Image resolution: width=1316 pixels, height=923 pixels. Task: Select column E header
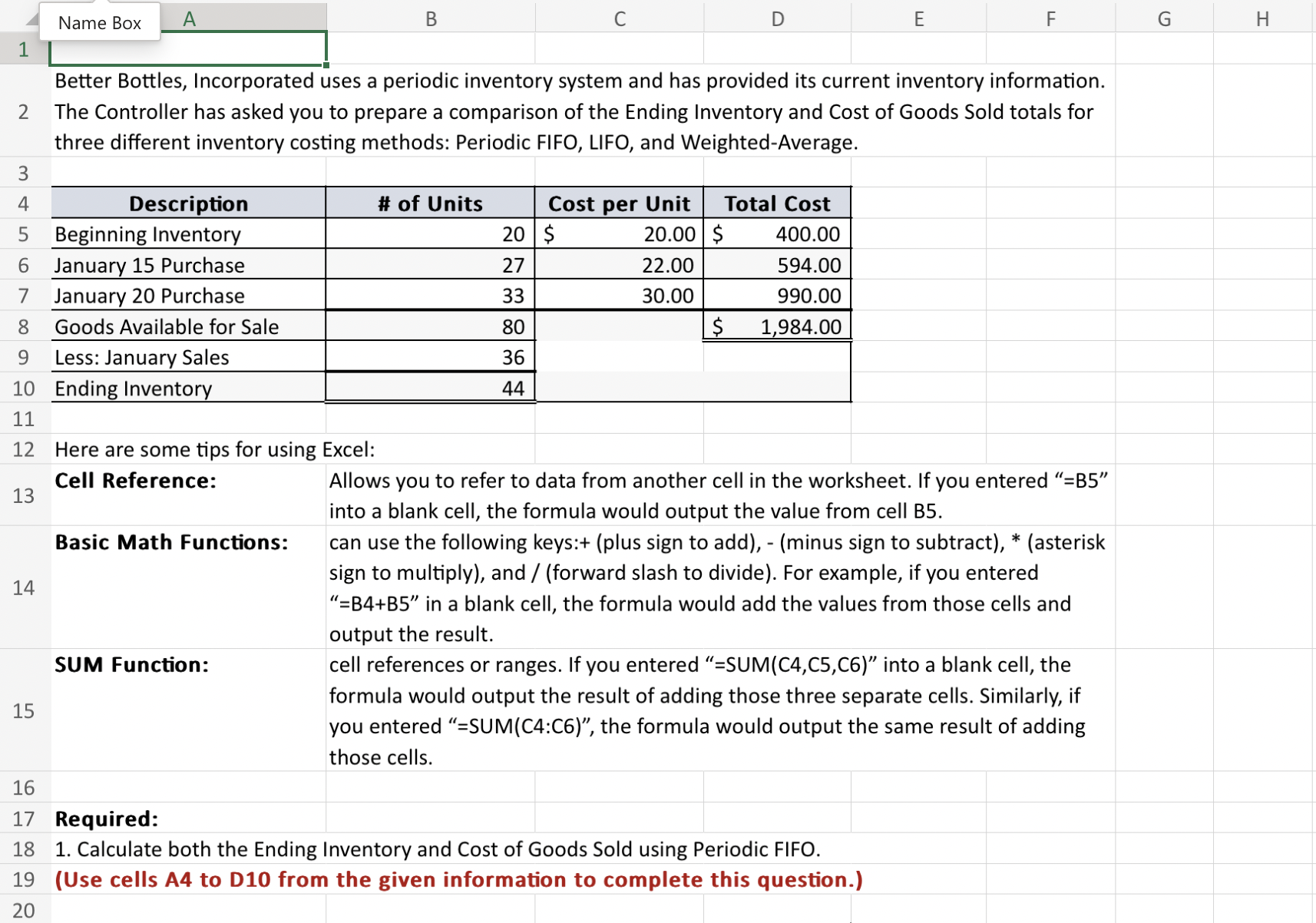click(918, 18)
